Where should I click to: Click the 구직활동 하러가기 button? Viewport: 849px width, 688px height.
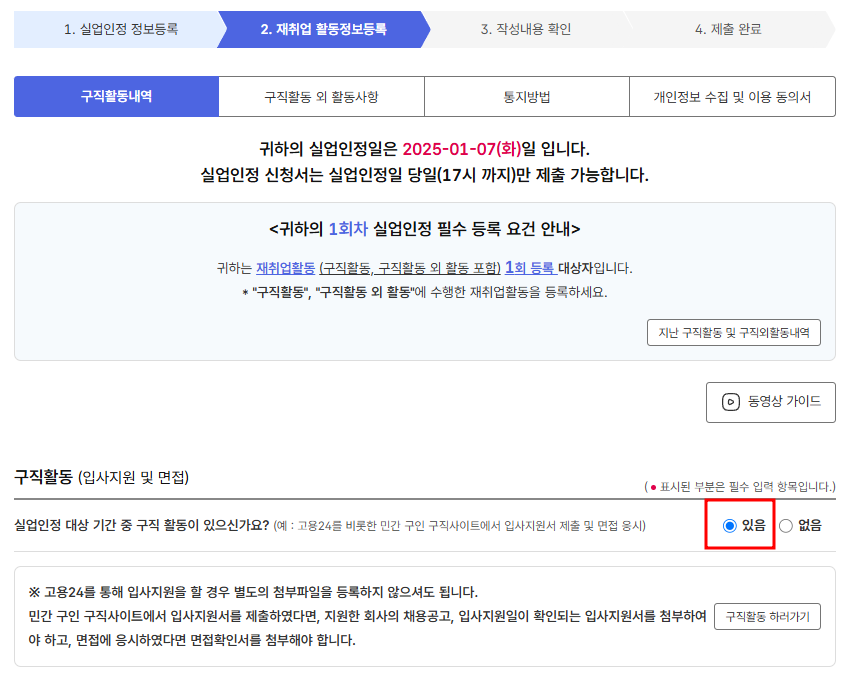[x=767, y=617]
